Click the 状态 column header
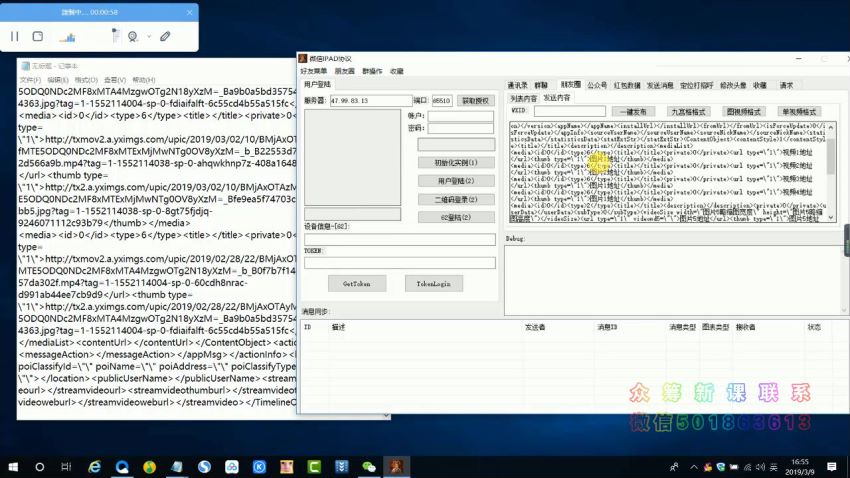 (x=814, y=327)
